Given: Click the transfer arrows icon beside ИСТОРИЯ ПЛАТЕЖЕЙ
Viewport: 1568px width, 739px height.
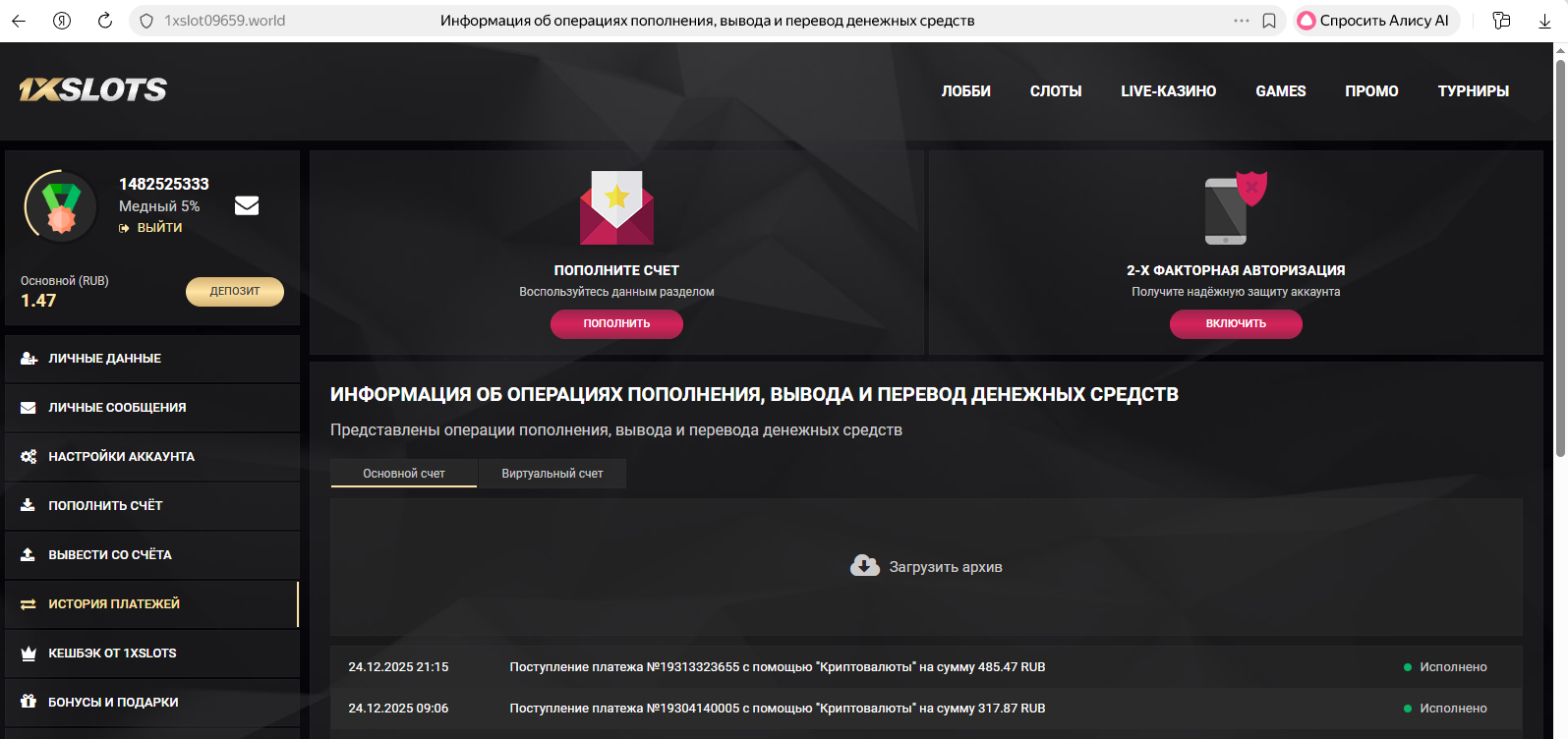Looking at the screenshot, I should click(29, 604).
